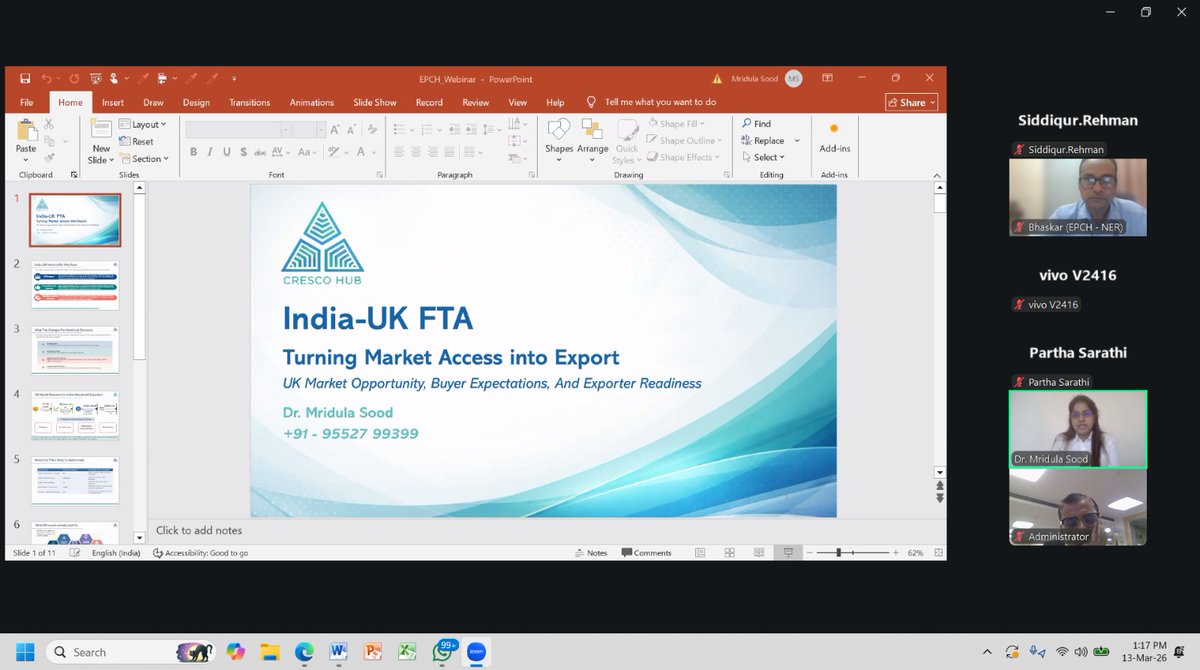Image resolution: width=1200 pixels, height=670 pixels.
Task: Click the Add-ins orange icon
Action: (834, 129)
